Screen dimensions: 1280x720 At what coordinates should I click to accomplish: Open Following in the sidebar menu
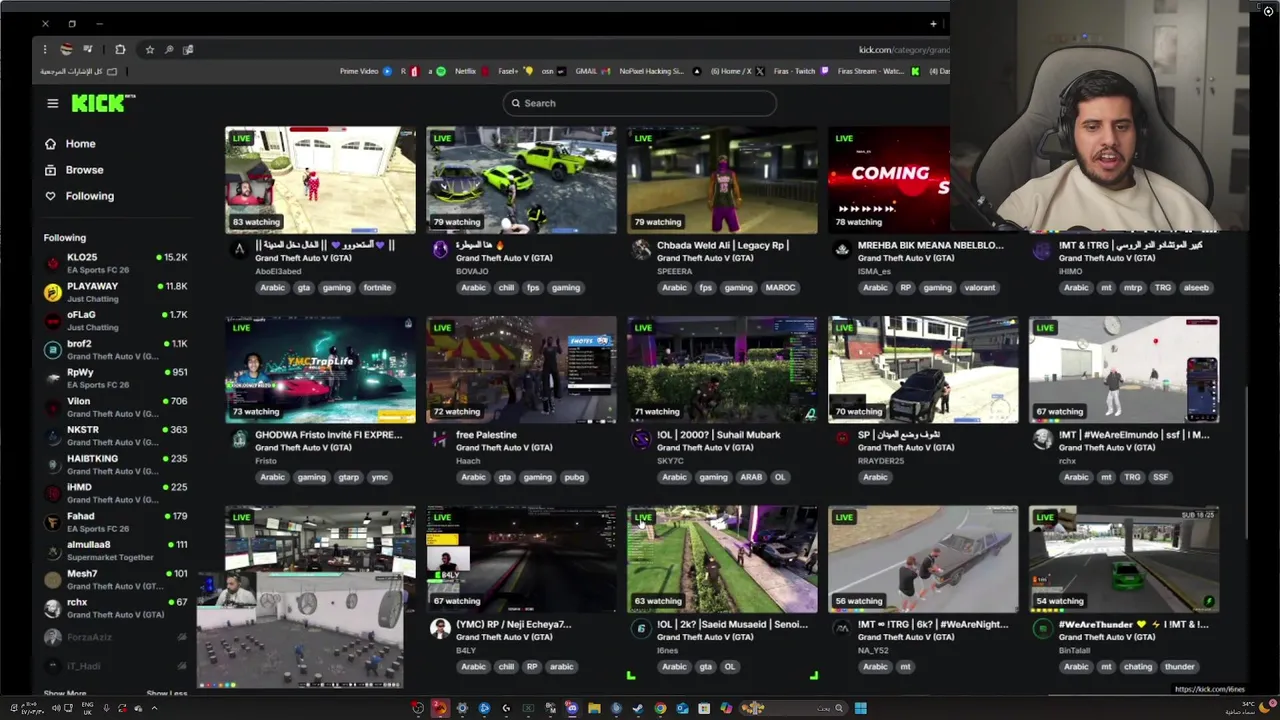point(89,196)
